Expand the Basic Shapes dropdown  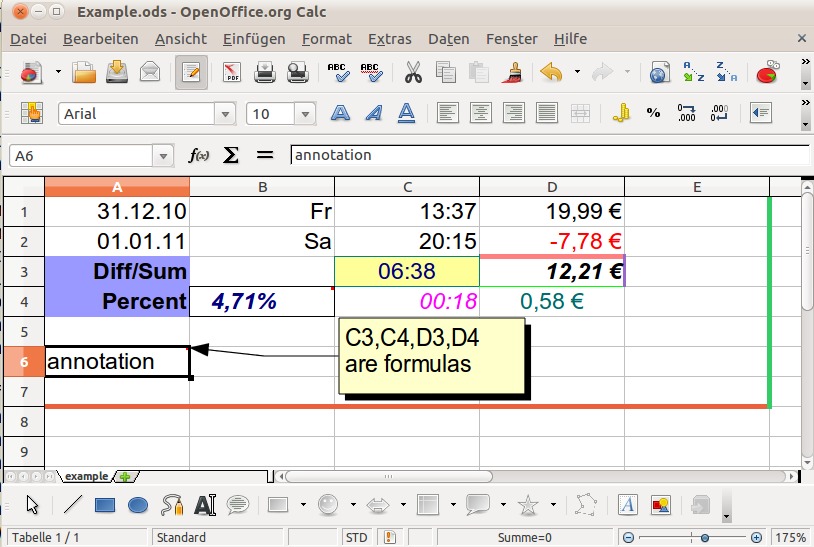point(303,504)
